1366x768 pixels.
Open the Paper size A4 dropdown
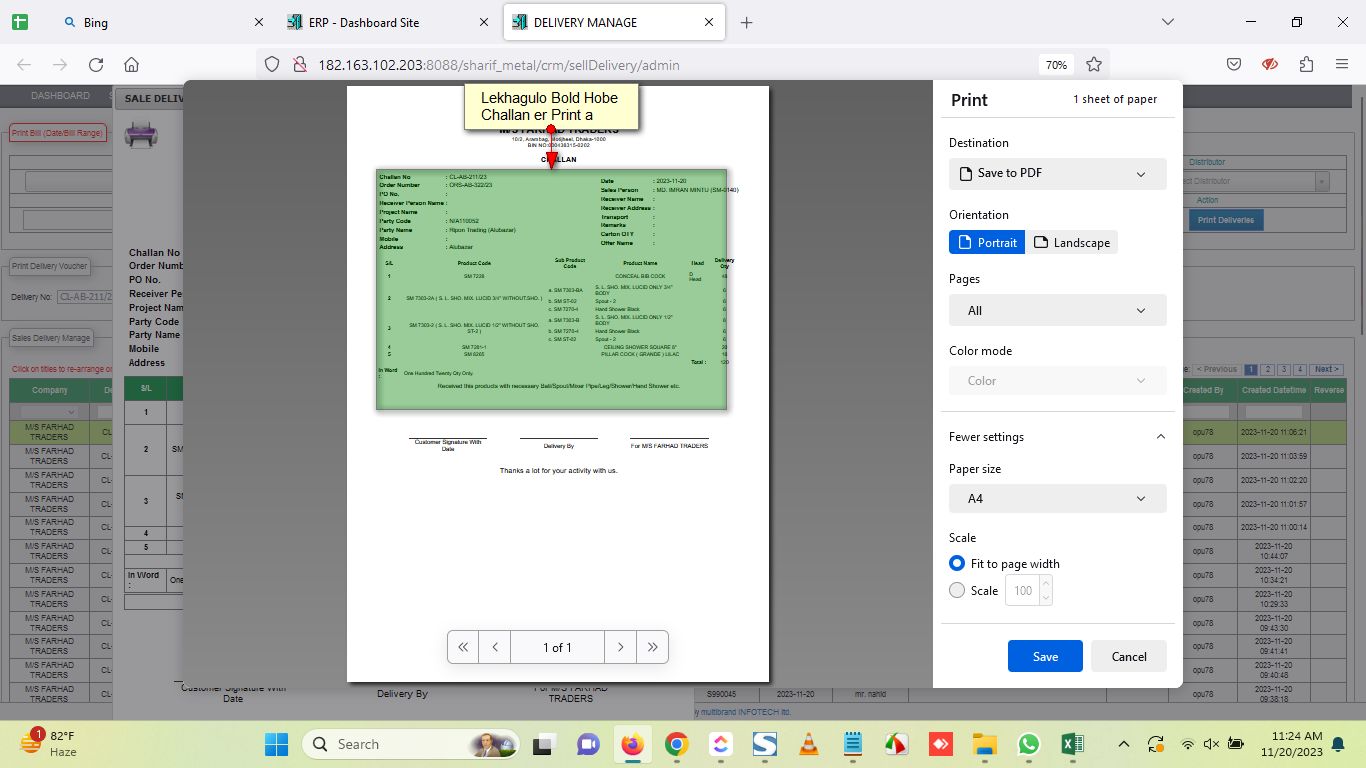coord(1057,498)
